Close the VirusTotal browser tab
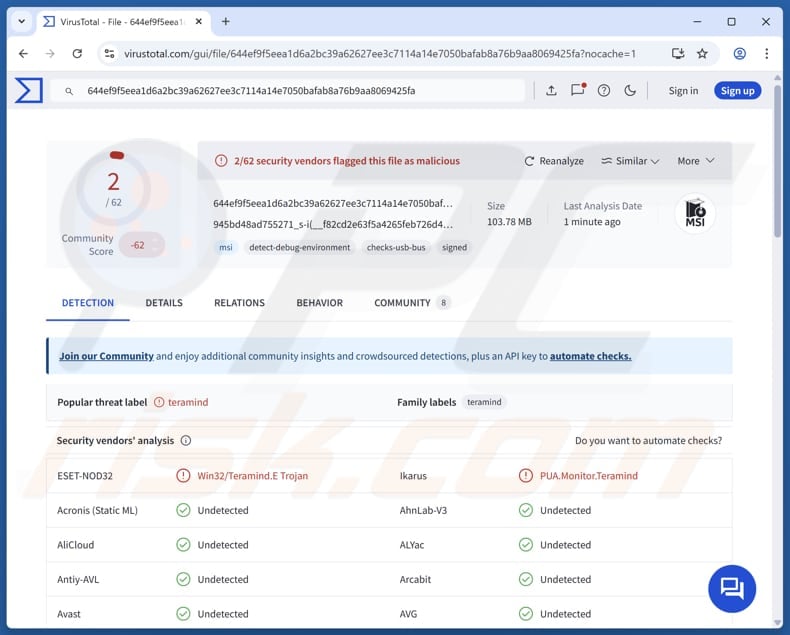This screenshot has height=635, width=790. tap(199, 22)
